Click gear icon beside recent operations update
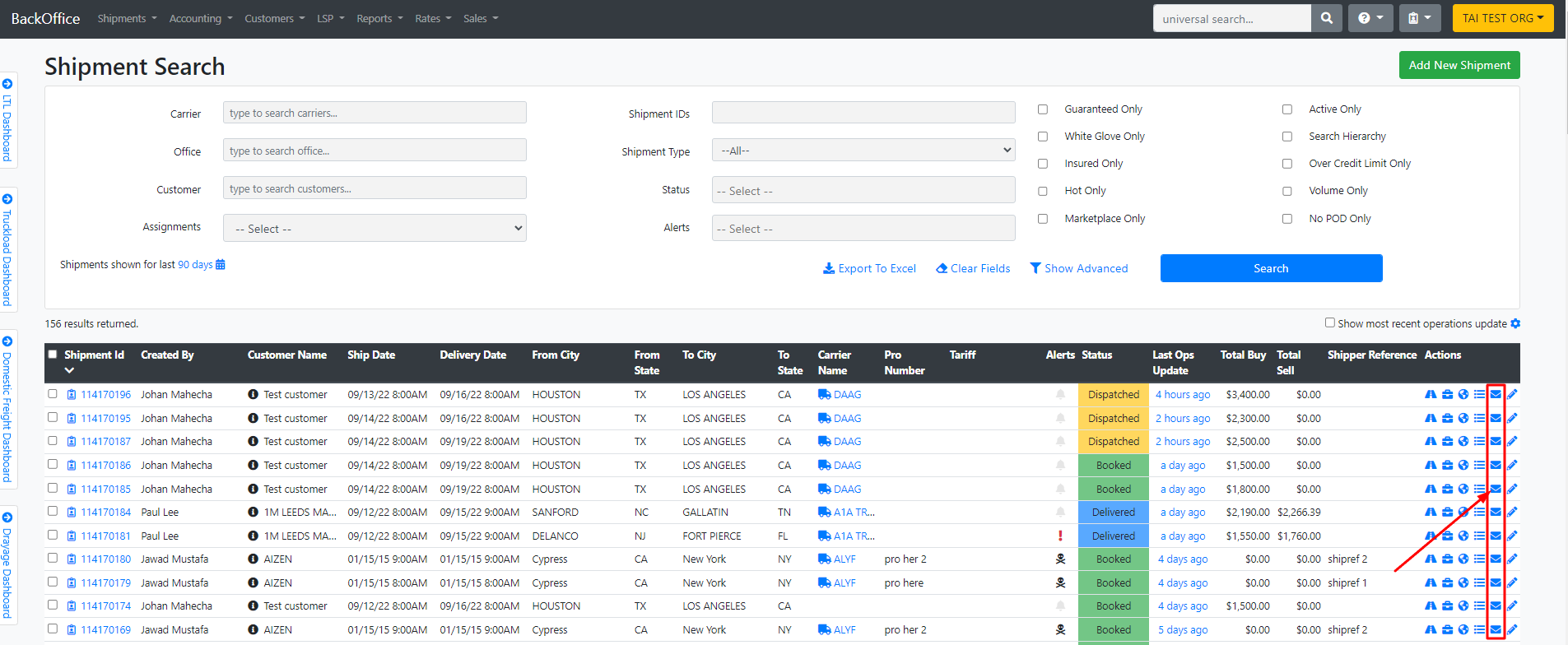1568x645 pixels. point(1515,324)
